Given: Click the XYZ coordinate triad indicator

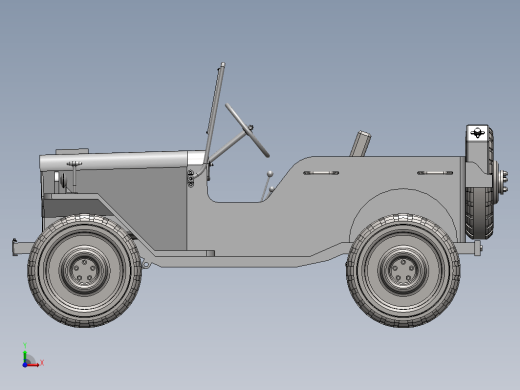Looking at the screenshot, I should tap(32, 356).
